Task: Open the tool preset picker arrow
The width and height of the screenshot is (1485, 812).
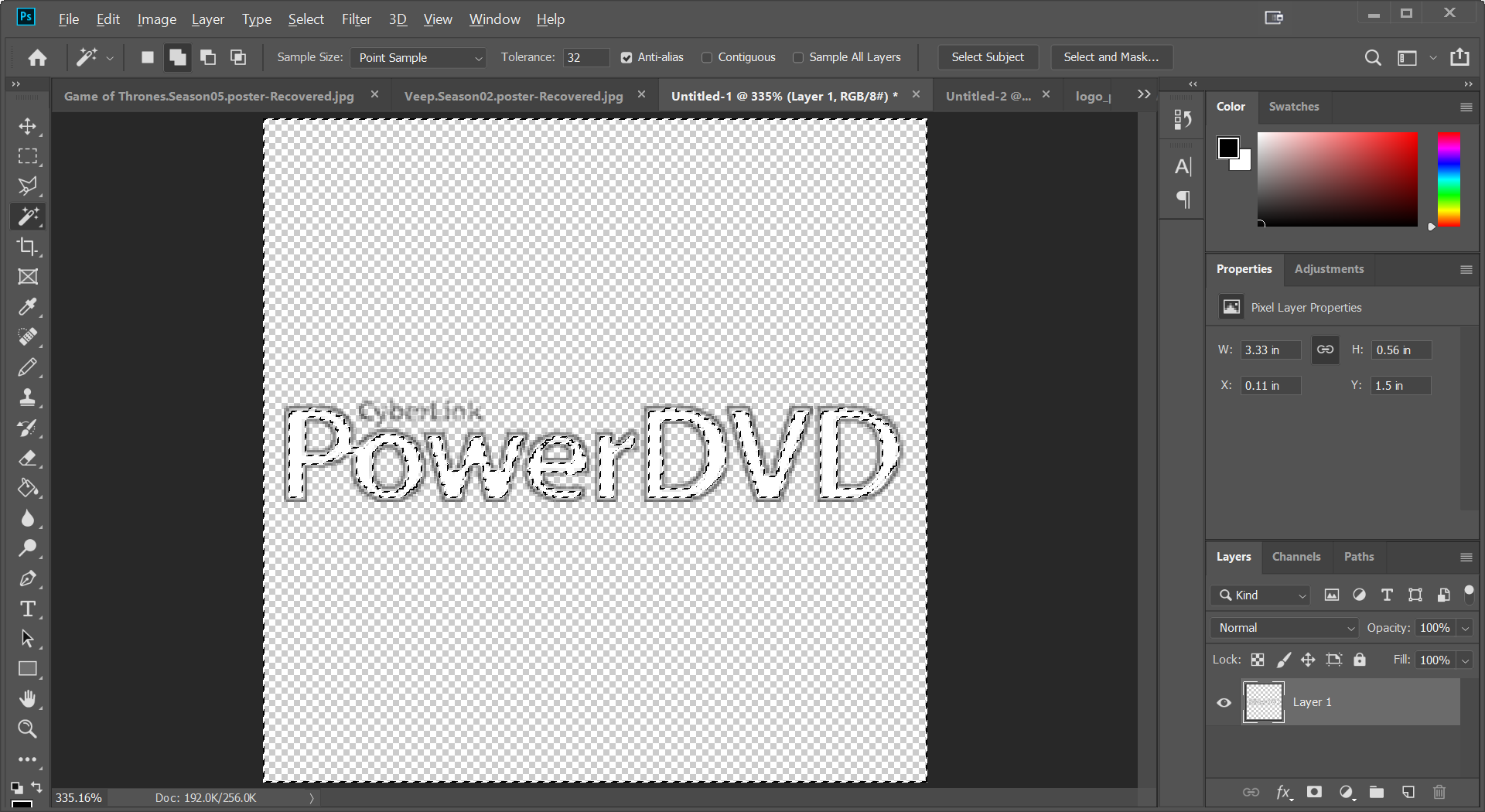Action: tap(110, 57)
